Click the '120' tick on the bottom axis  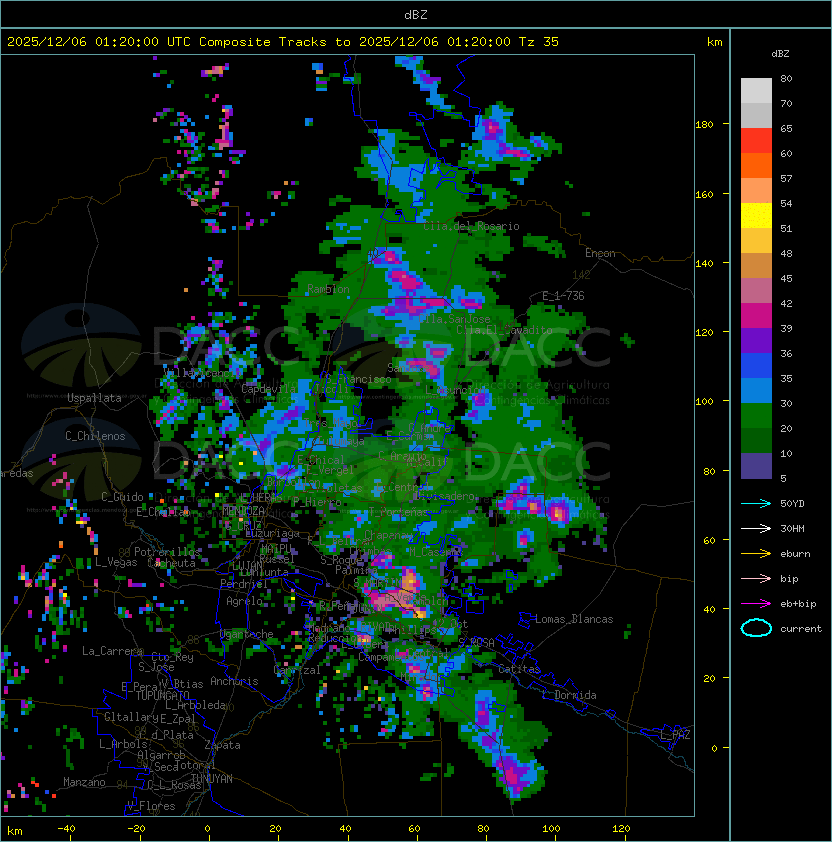pos(621,829)
